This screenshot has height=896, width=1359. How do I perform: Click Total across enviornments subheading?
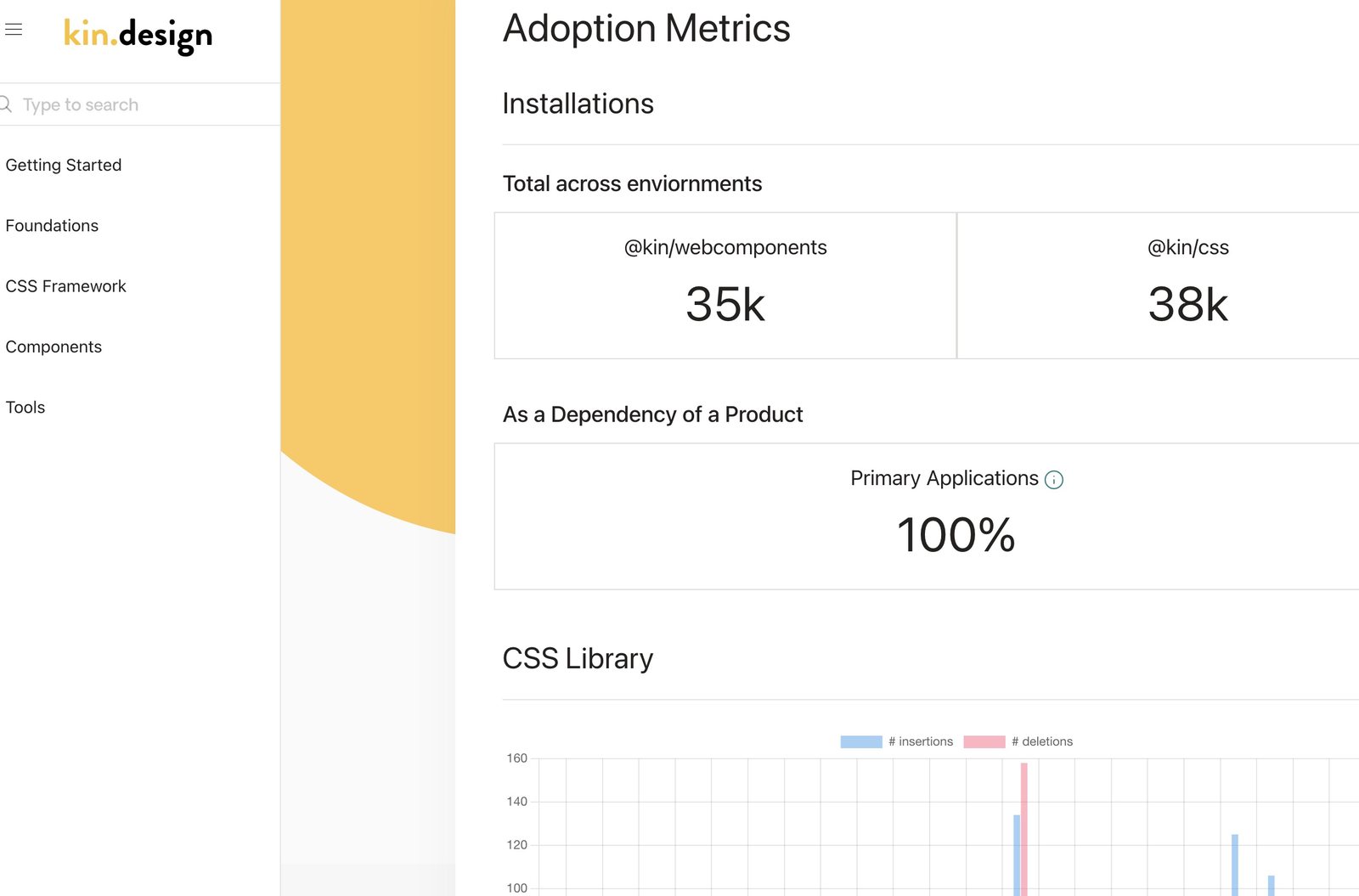632,183
